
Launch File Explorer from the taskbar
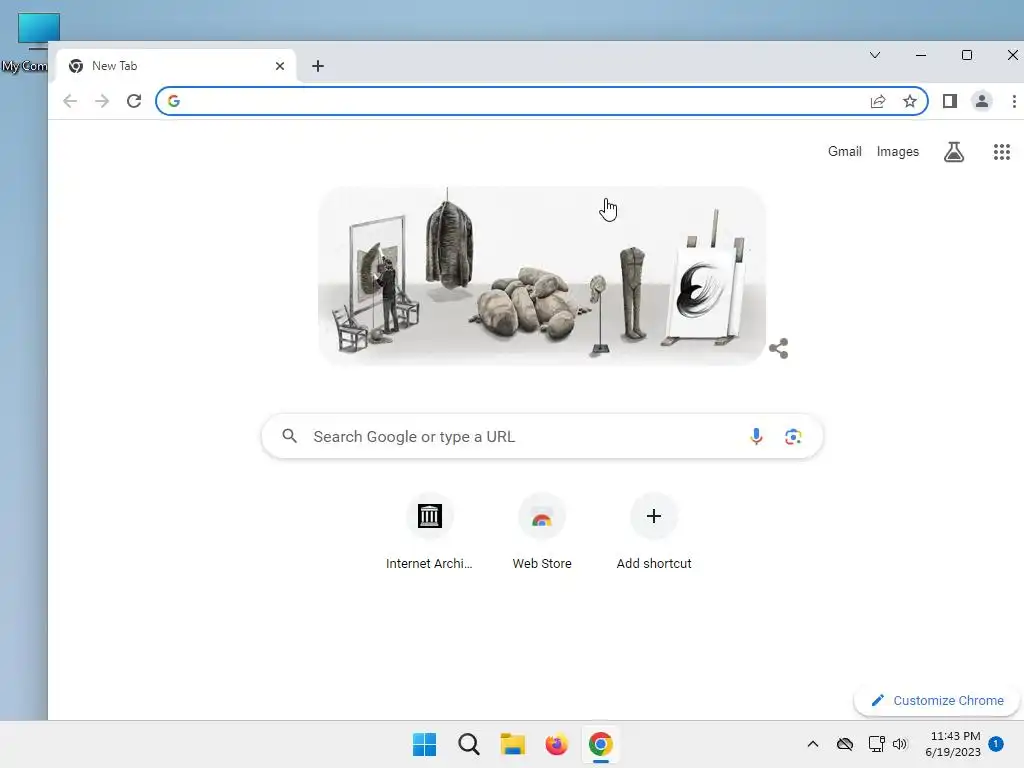(x=513, y=744)
